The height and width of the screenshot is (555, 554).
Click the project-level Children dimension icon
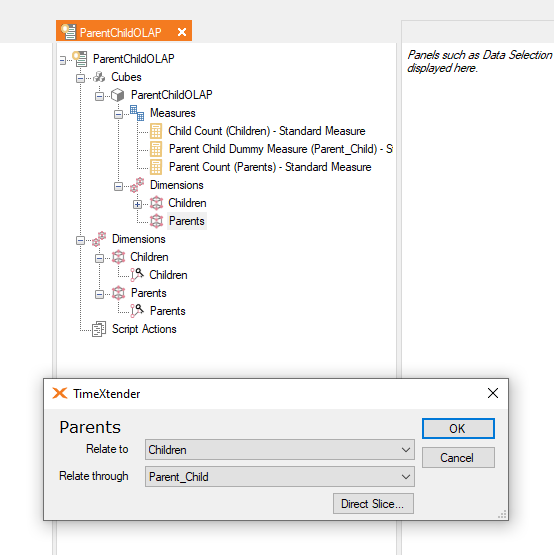(118, 257)
